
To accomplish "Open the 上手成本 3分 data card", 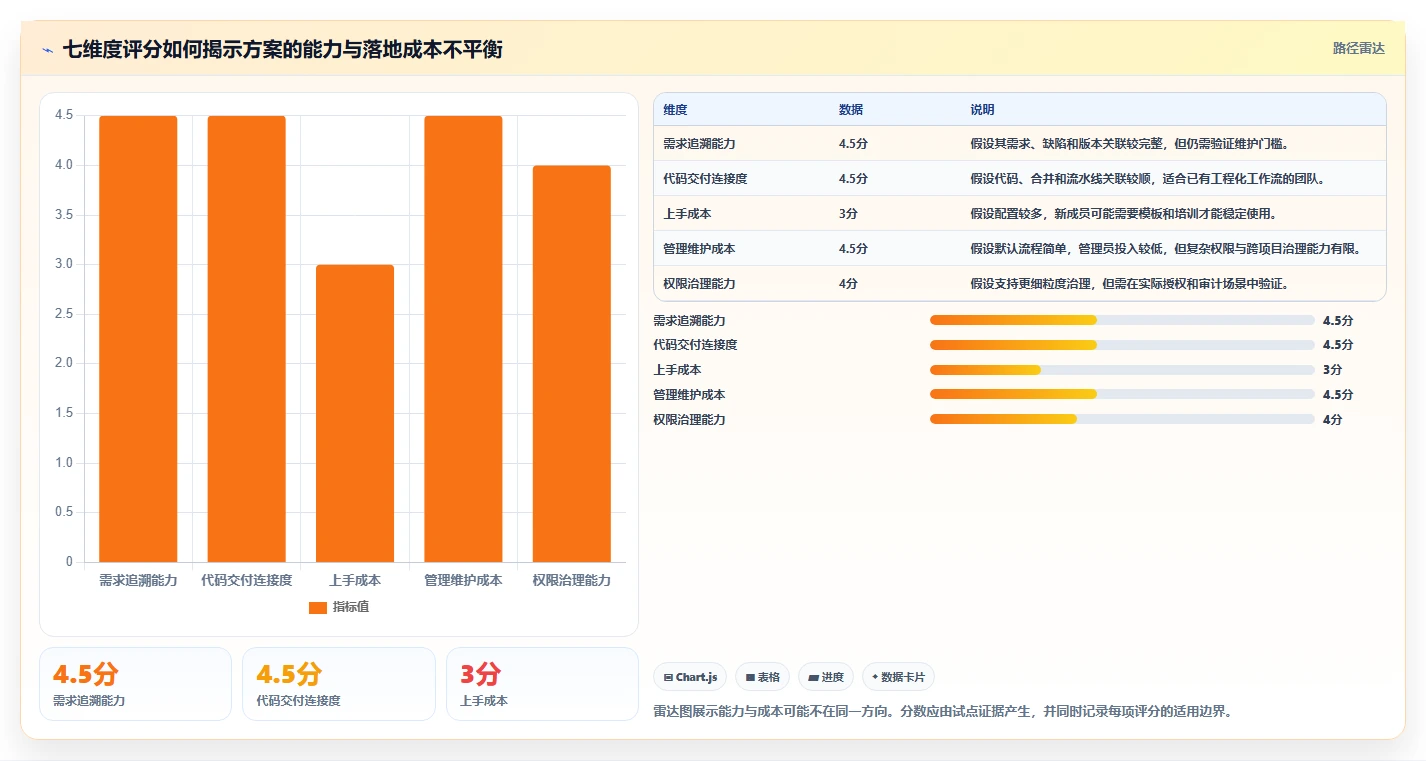I will (542, 684).
